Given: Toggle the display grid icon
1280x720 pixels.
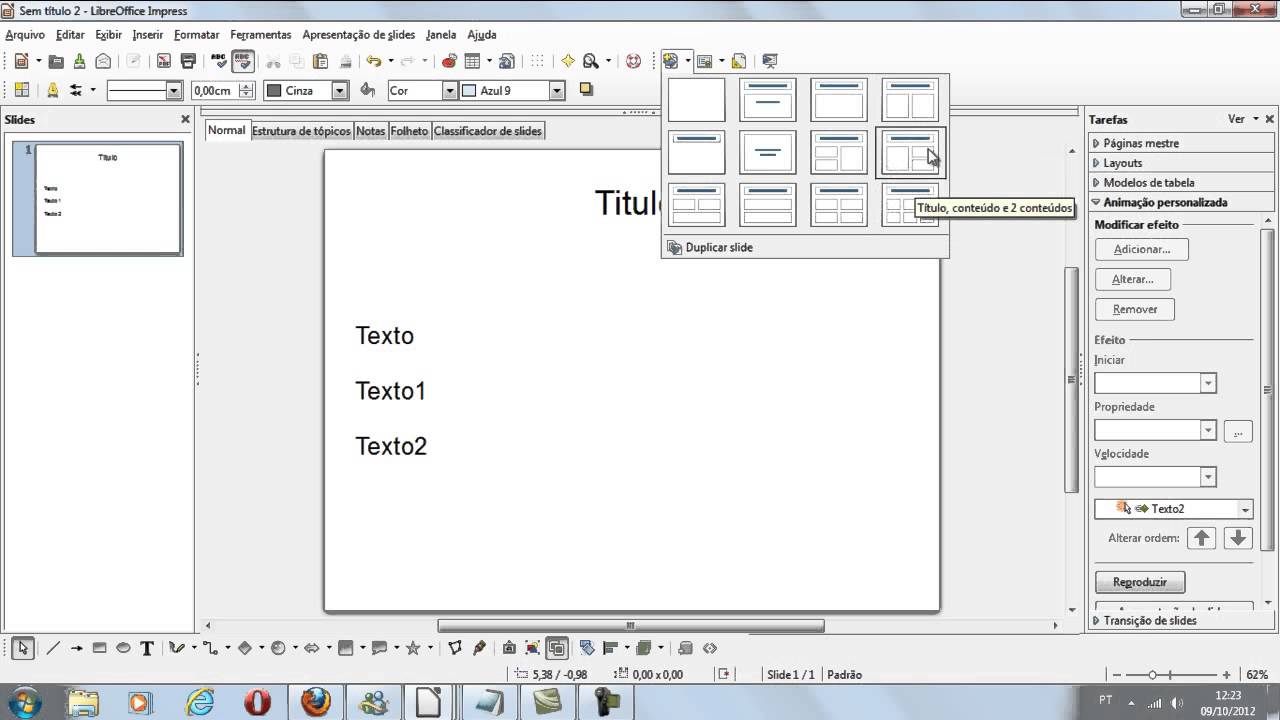Looking at the screenshot, I should tap(537, 61).
